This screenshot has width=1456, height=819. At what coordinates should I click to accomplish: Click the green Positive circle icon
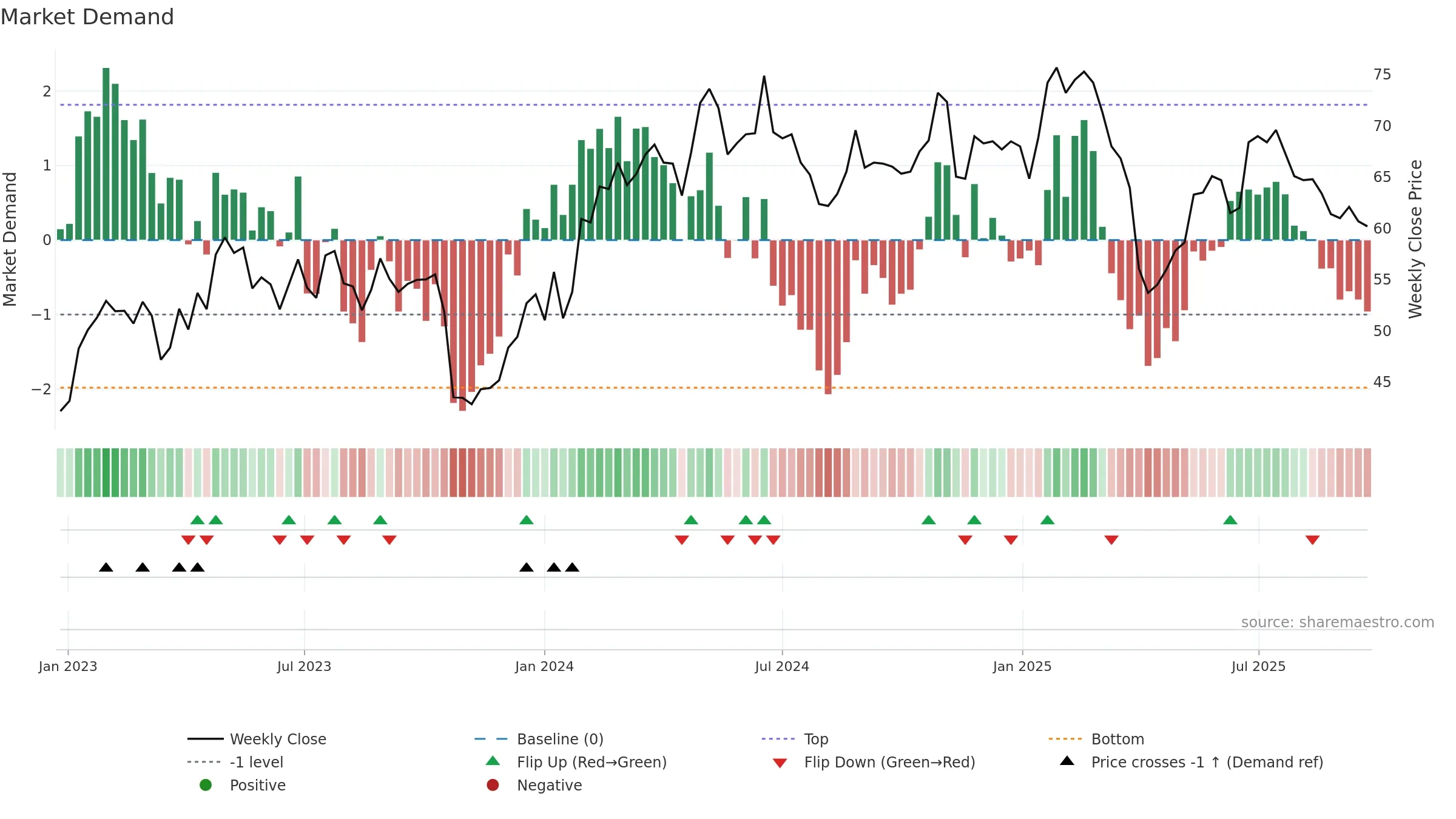206,785
